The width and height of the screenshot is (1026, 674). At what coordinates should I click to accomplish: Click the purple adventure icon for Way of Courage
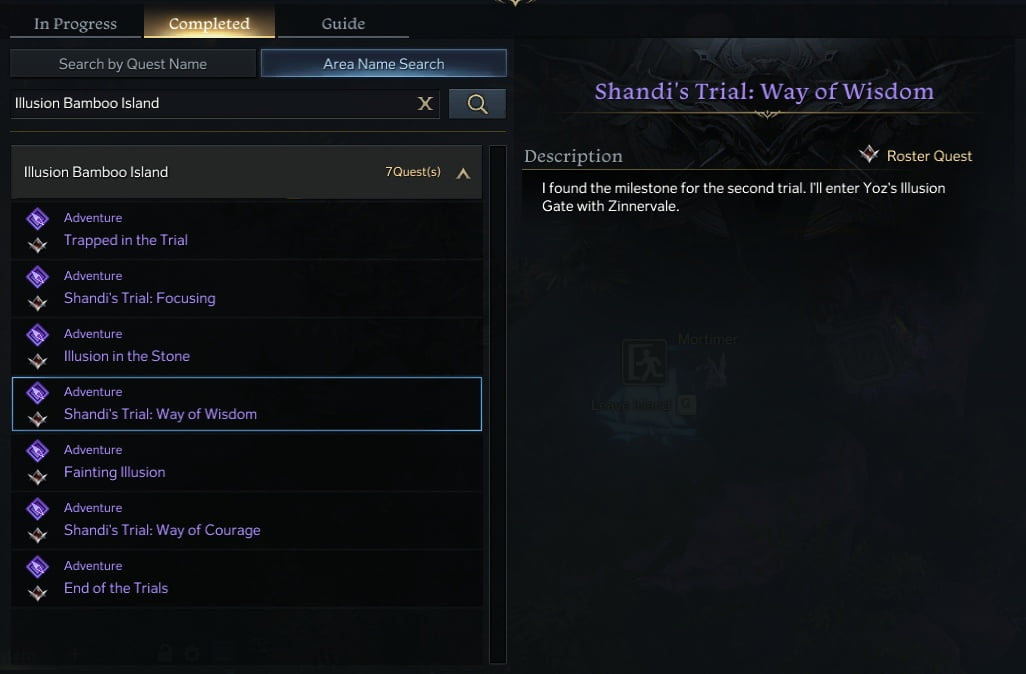pos(37,508)
